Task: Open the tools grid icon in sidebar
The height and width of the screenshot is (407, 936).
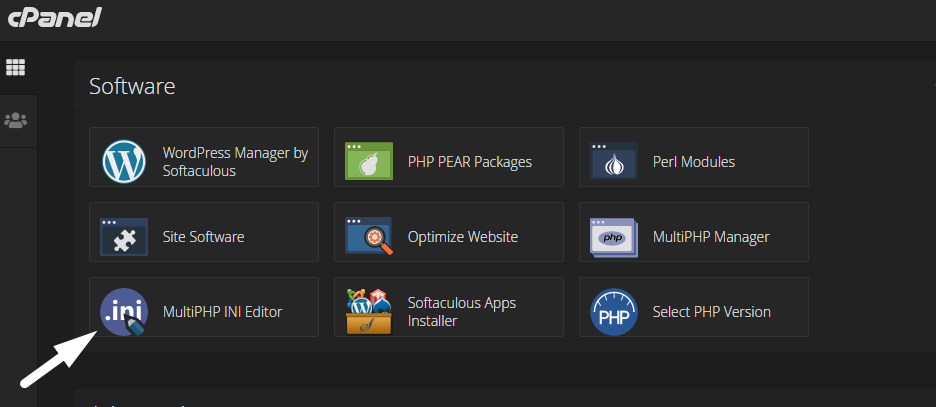Action: click(16, 67)
